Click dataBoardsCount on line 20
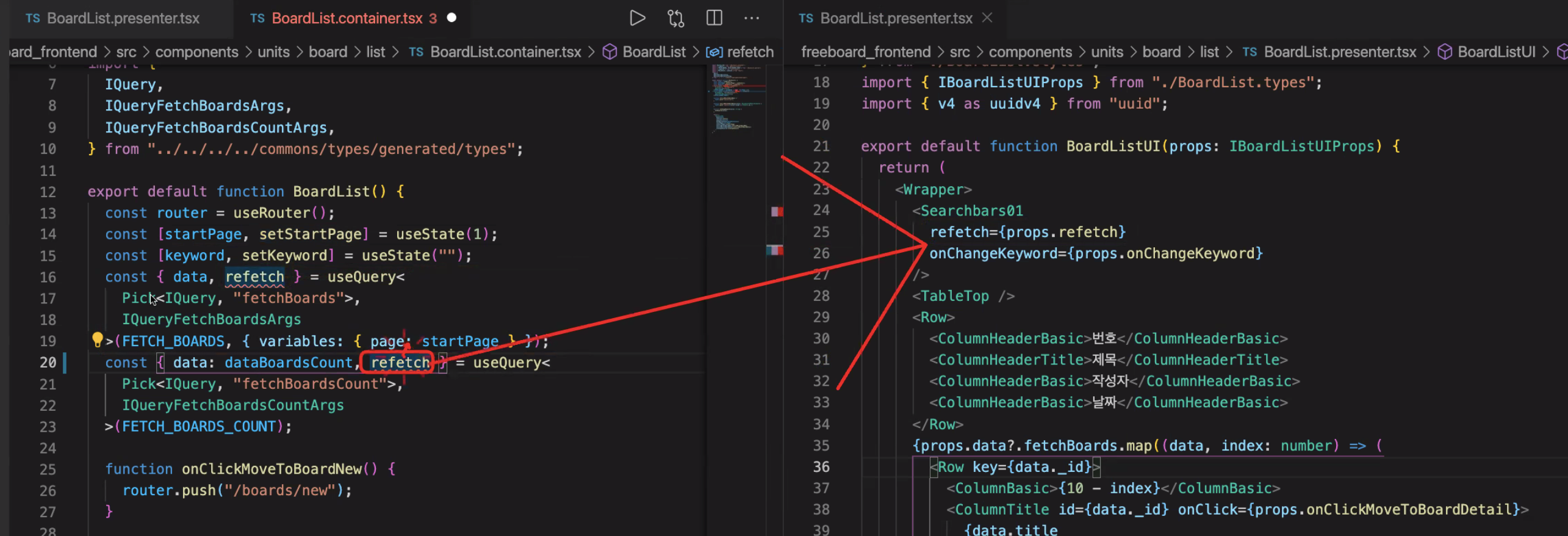The height and width of the screenshot is (536, 1568). (x=289, y=363)
